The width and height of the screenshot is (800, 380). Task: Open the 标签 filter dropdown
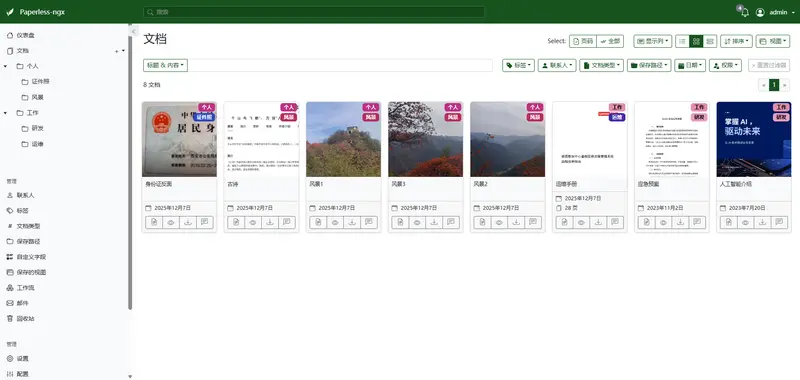(518, 65)
